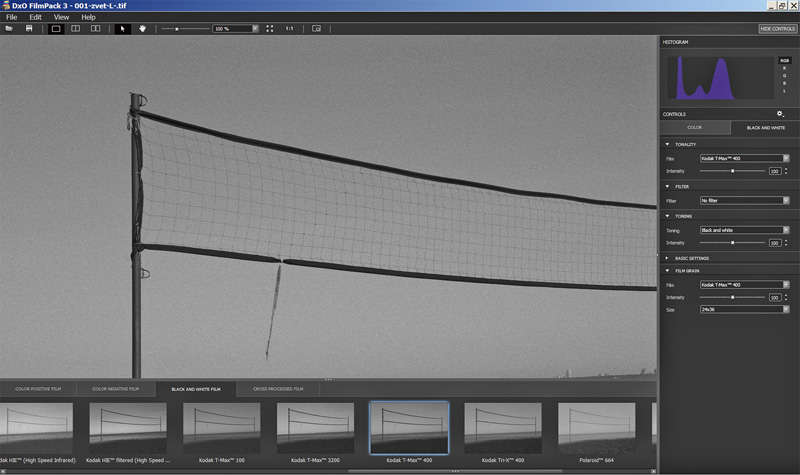Click the Hide Controls button
The width and height of the screenshot is (800, 475).
pos(777,29)
